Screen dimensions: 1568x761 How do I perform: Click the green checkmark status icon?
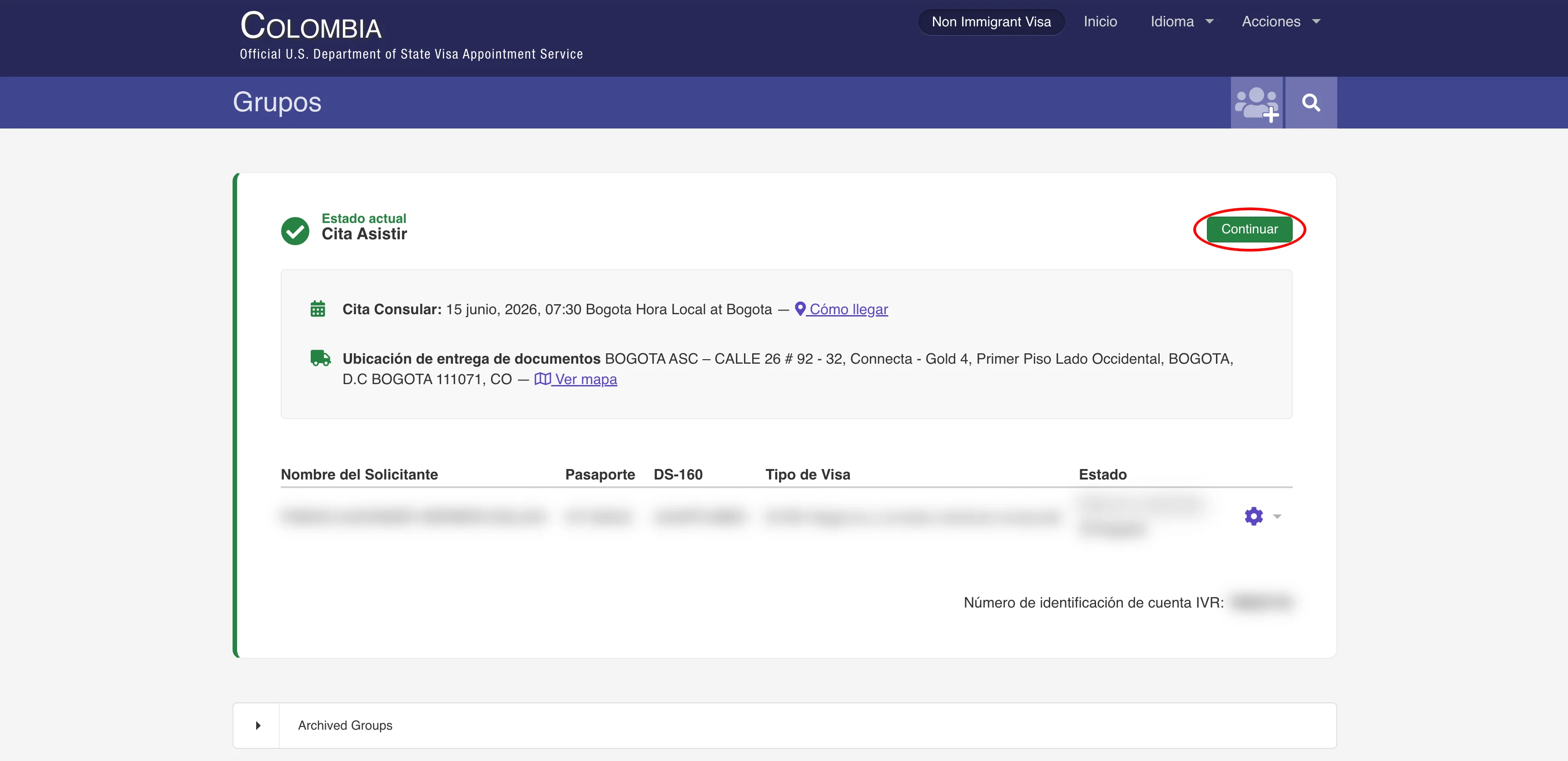pos(295,231)
